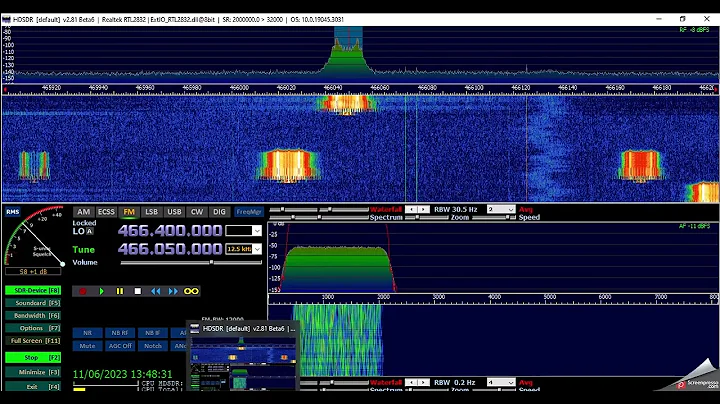The width and height of the screenshot is (720, 404).
Task: Increase AF RBW with the lower right arrow
Action: [423, 382]
